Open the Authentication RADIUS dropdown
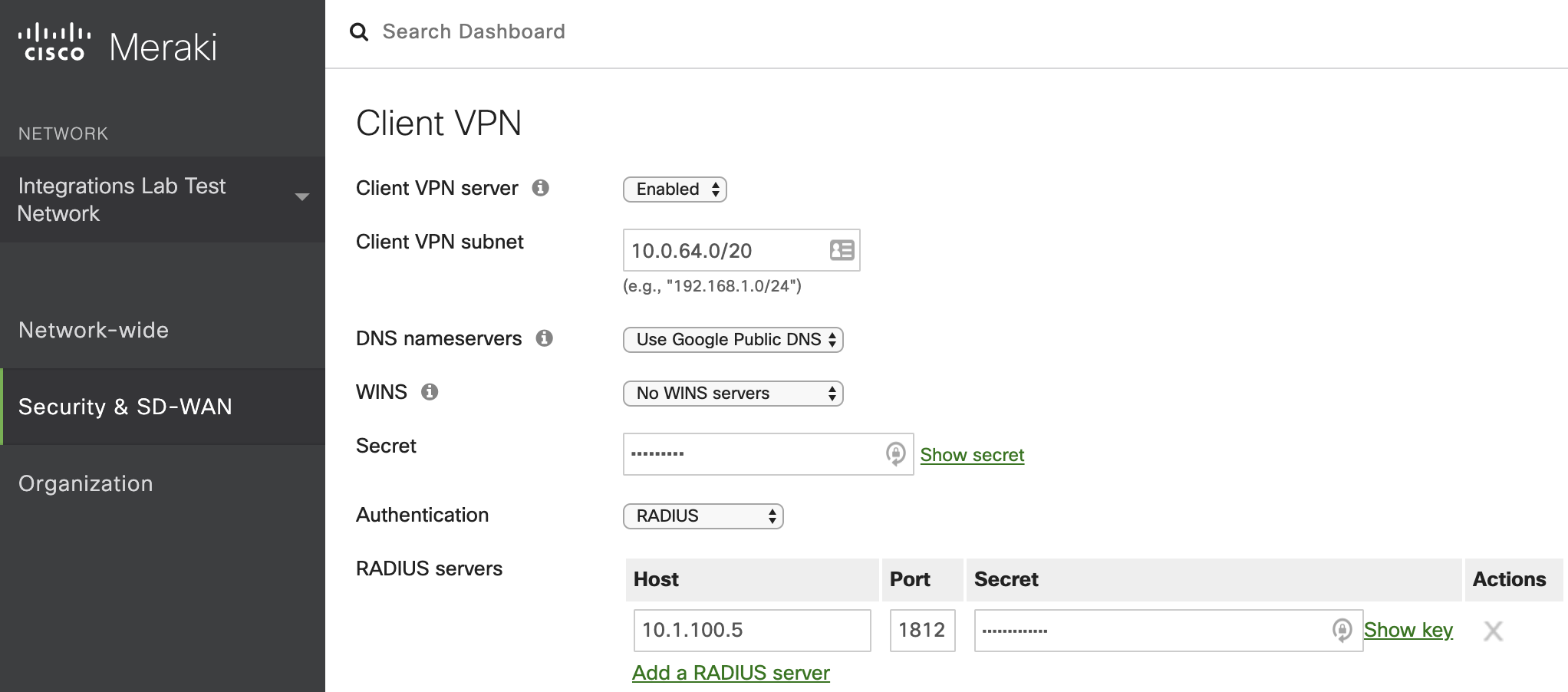 702,516
